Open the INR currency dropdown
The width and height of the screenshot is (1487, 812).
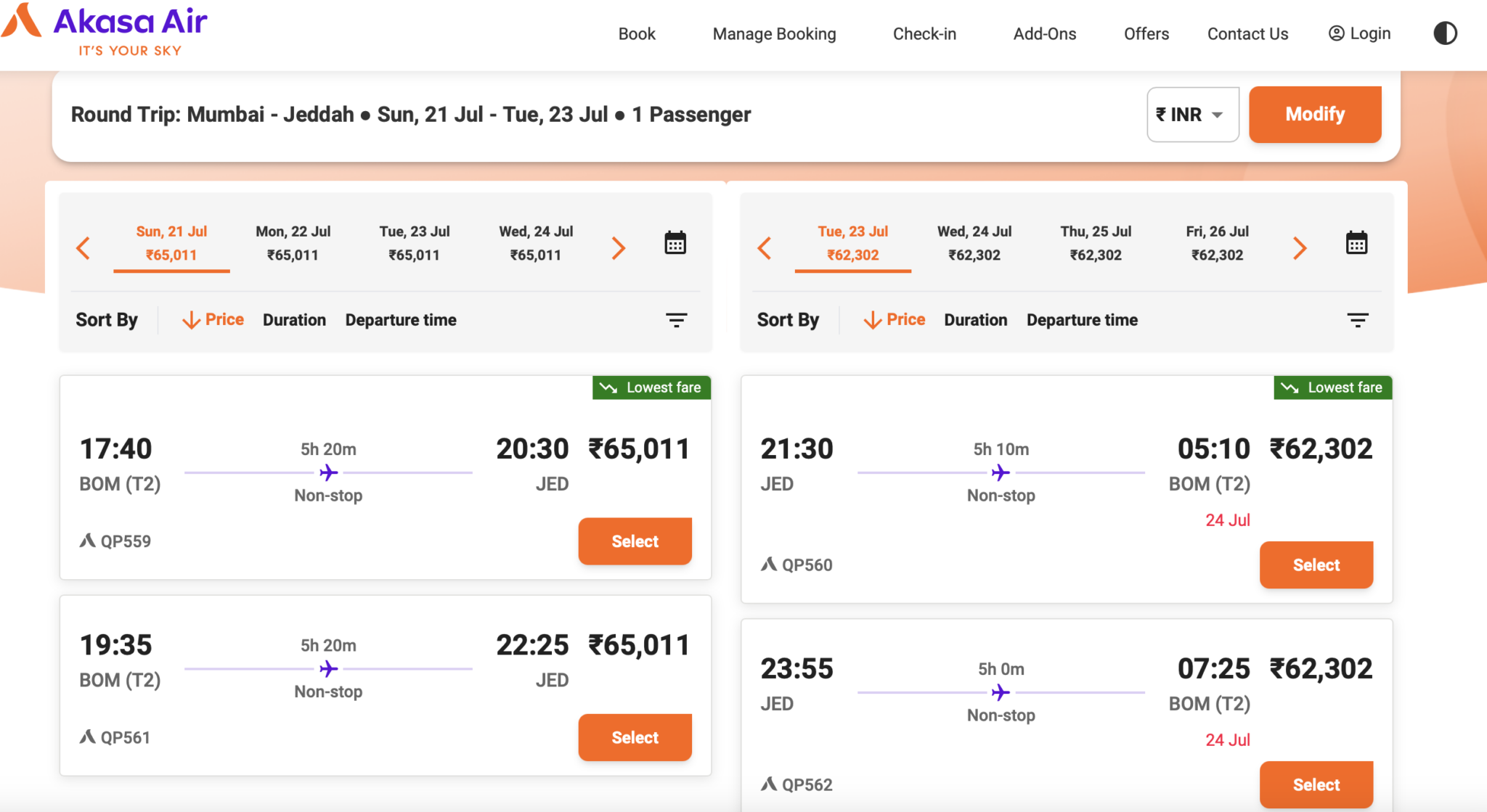[1191, 114]
